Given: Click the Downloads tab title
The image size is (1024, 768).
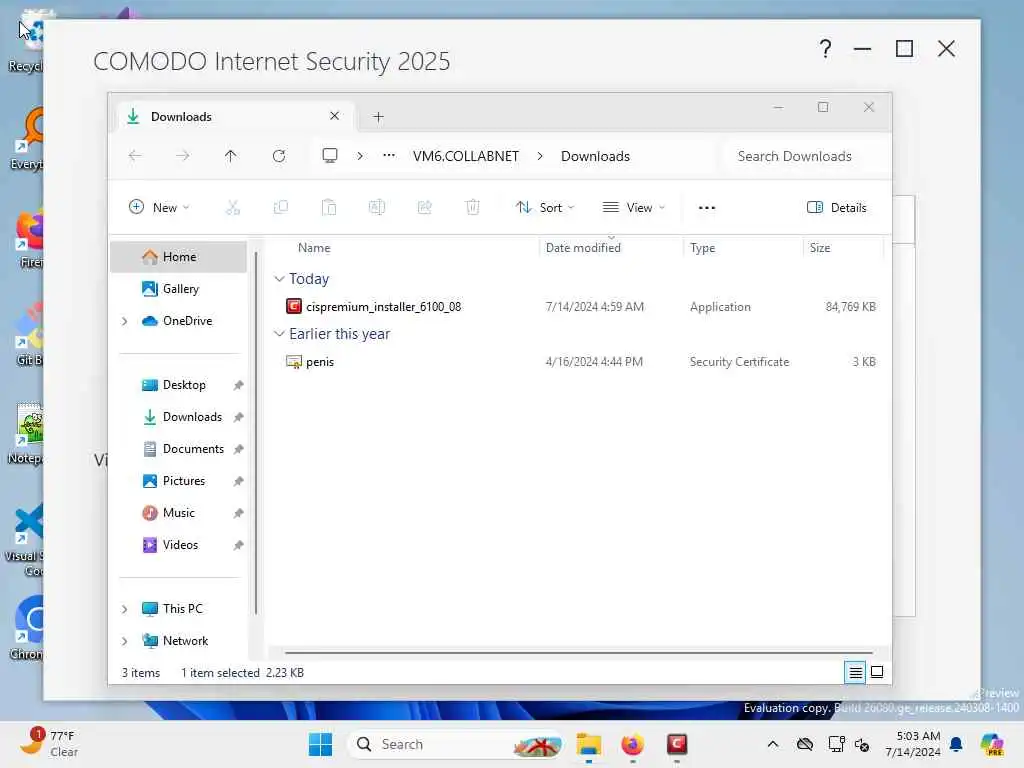Looking at the screenshot, I should click(x=181, y=117).
